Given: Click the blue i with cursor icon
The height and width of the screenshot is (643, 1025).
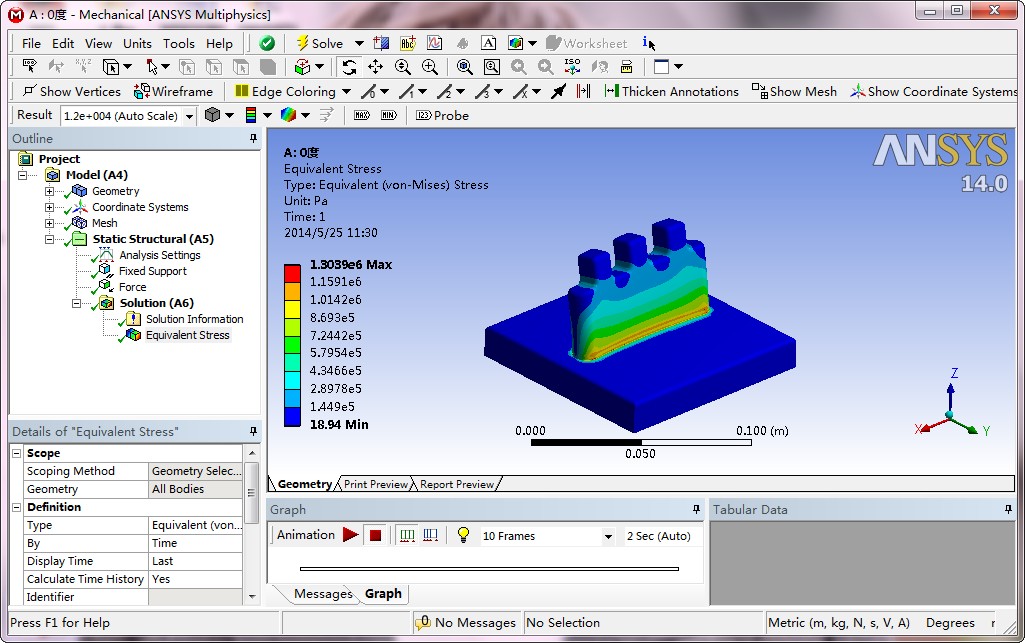Looking at the screenshot, I should 648,43.
